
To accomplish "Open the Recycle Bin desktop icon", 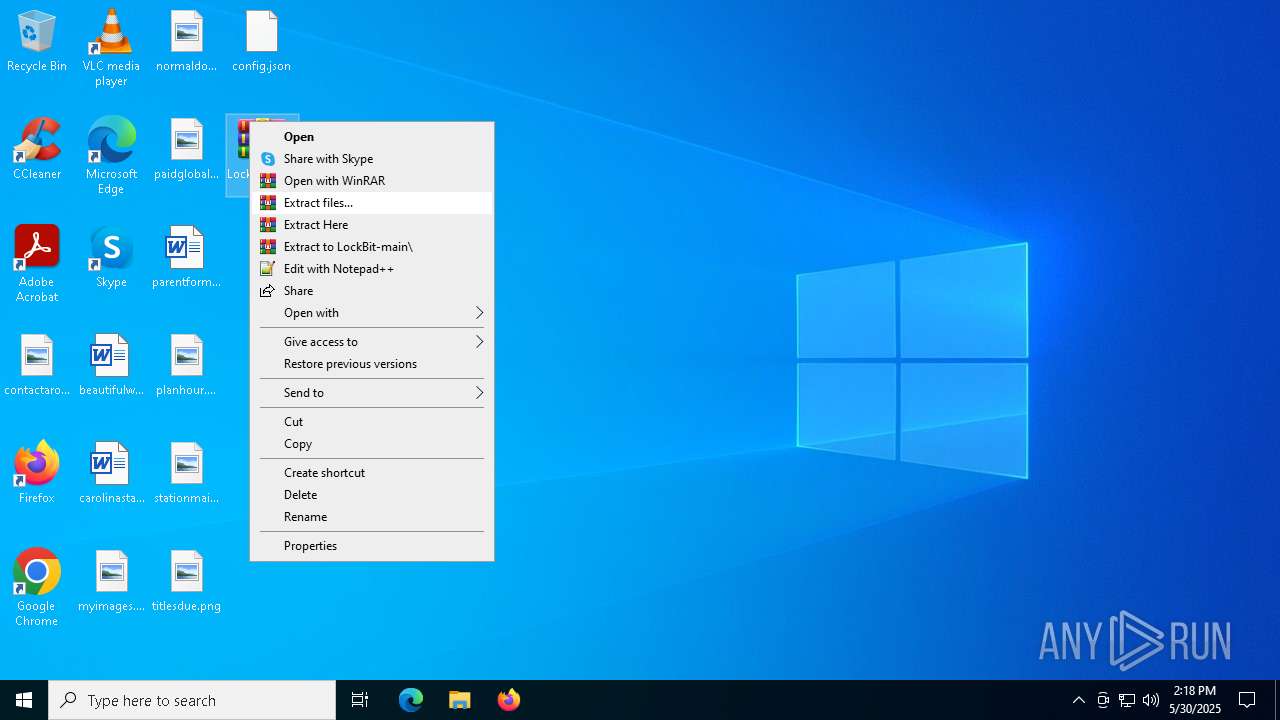I will [x=37, y=42].
